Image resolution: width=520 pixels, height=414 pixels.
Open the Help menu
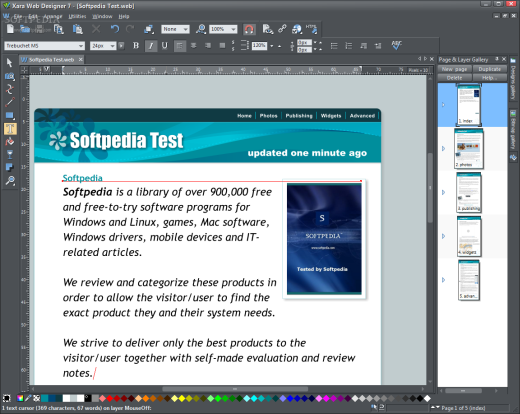coord(124,16)
